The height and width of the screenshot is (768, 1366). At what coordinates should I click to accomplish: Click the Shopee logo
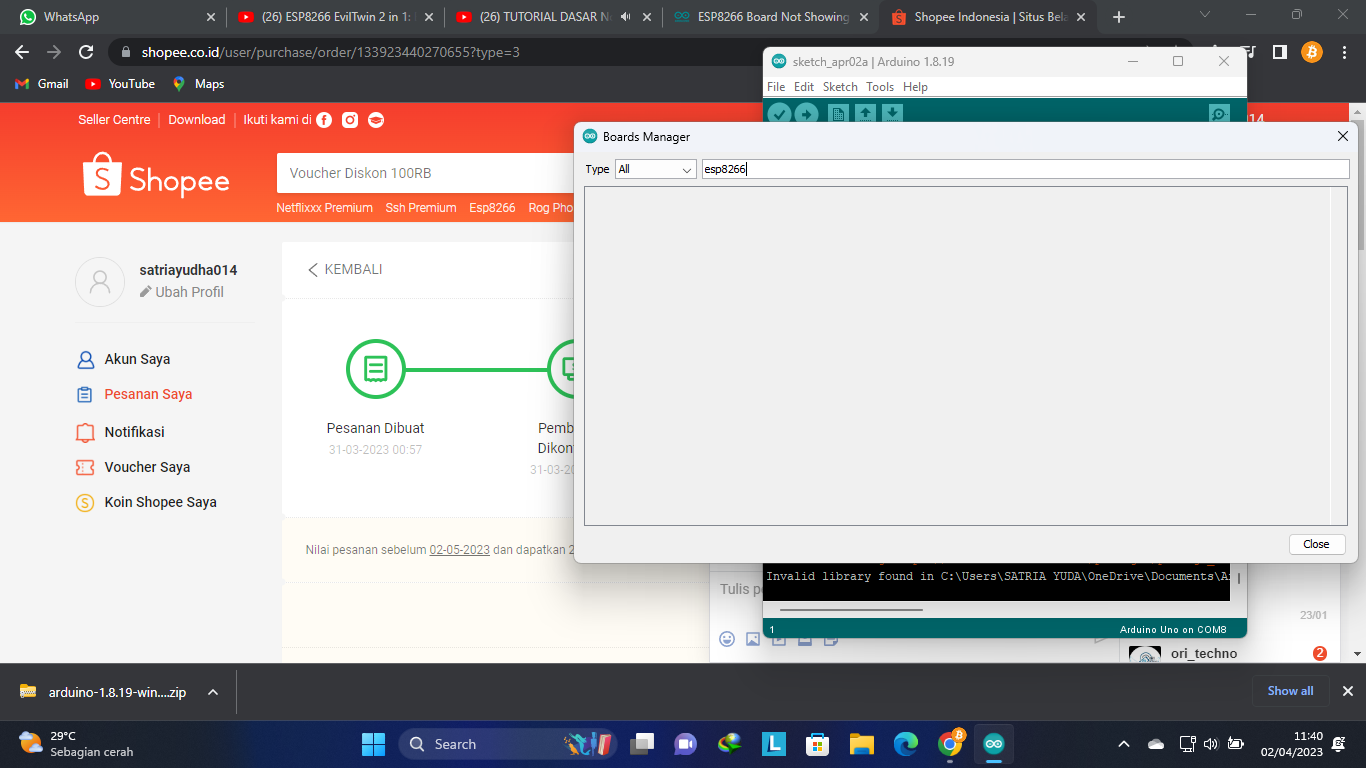(x=156, y=175)
